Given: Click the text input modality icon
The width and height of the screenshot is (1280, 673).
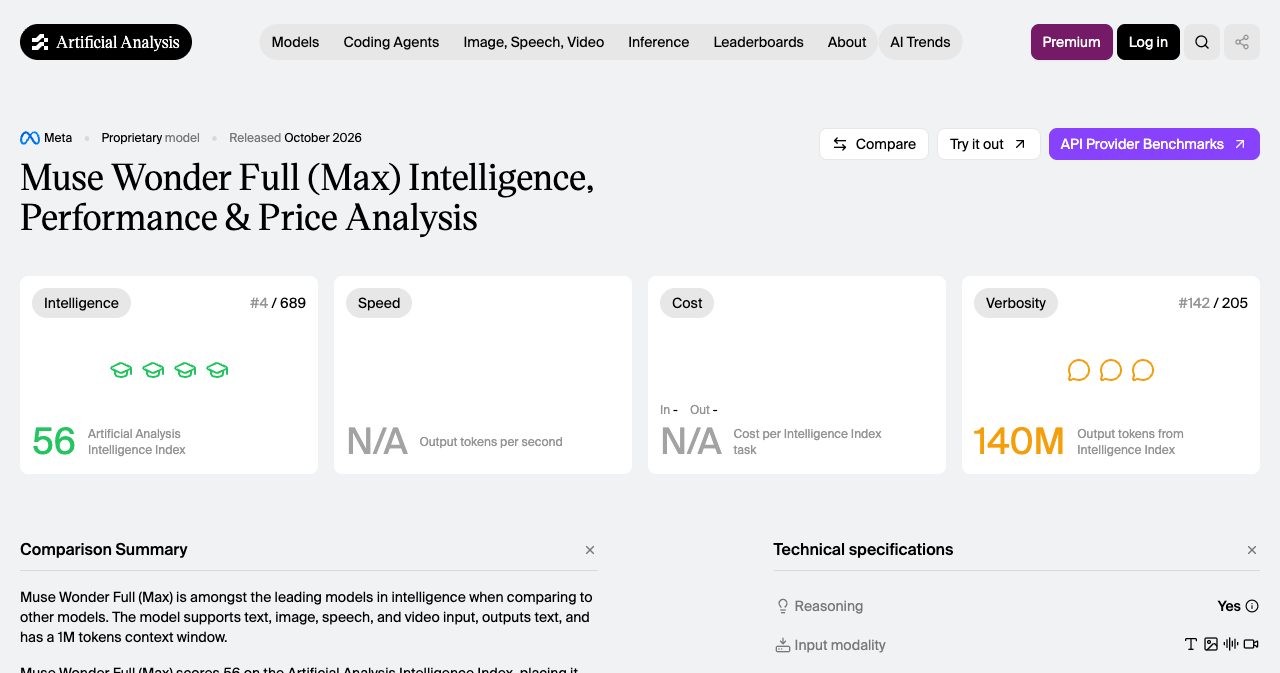Looking at the screenshot, I should 1191,645.
